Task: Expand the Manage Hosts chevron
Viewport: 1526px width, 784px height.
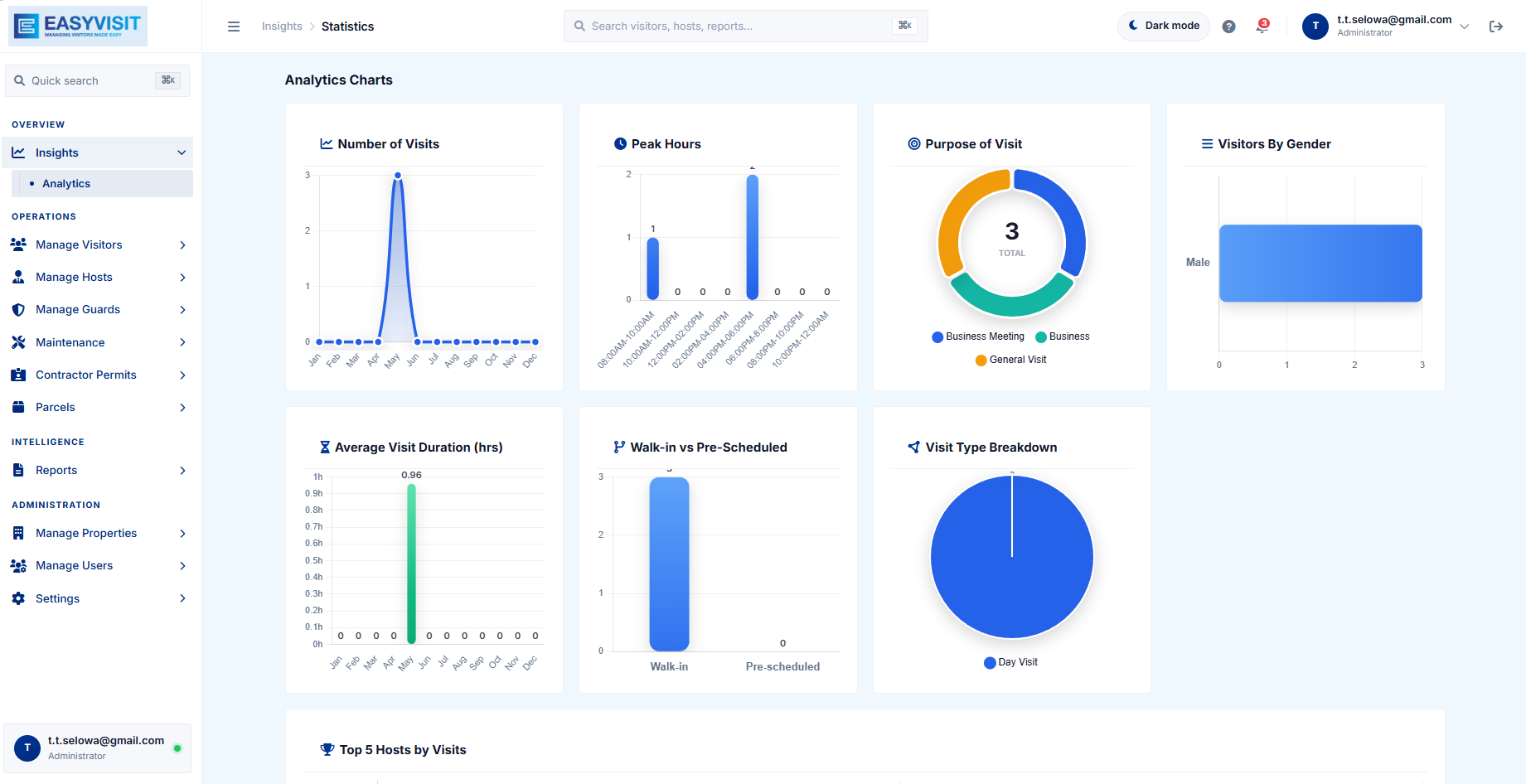Action: coord(182,277)
